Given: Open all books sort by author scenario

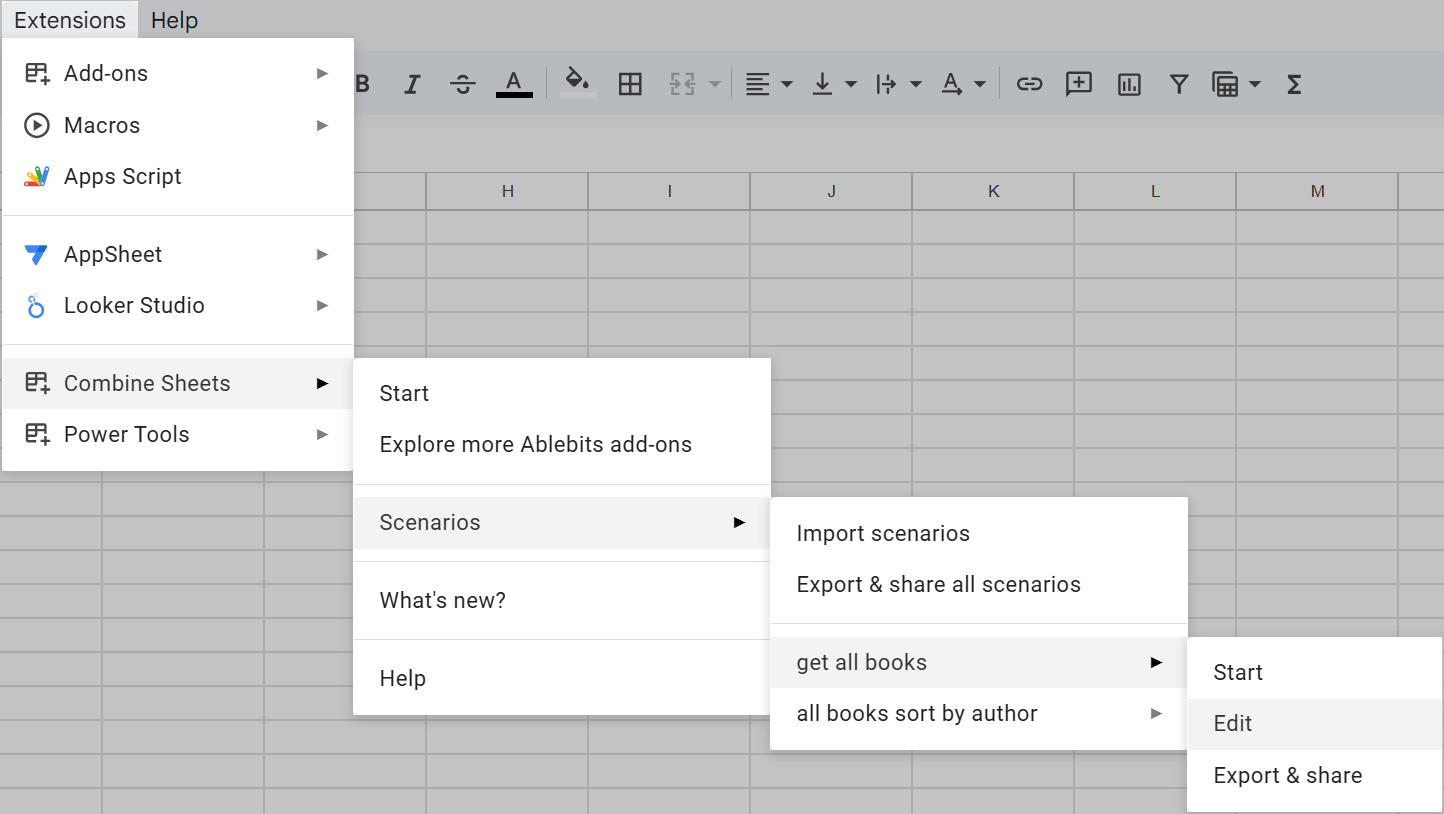Looking at the screenshot, I should pyautogui.click(x=979, y=713).
